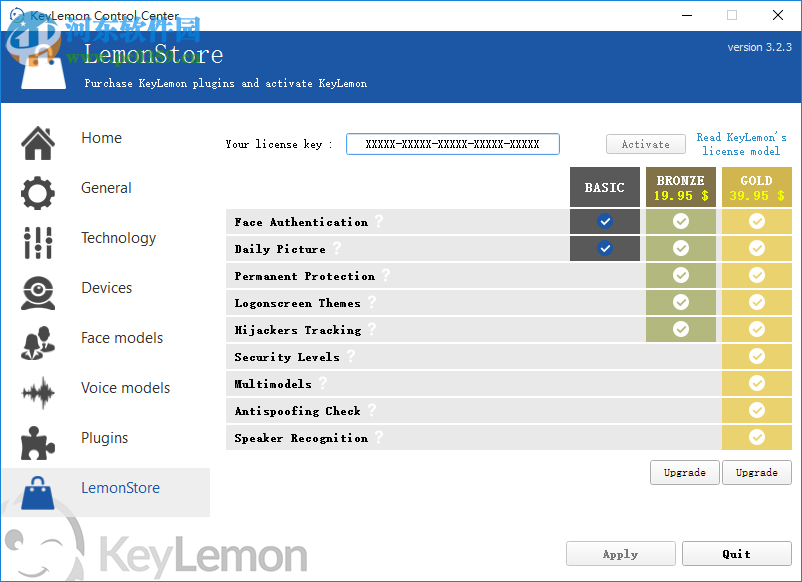Toggle Face Authentication in the BASIC column

604,222
